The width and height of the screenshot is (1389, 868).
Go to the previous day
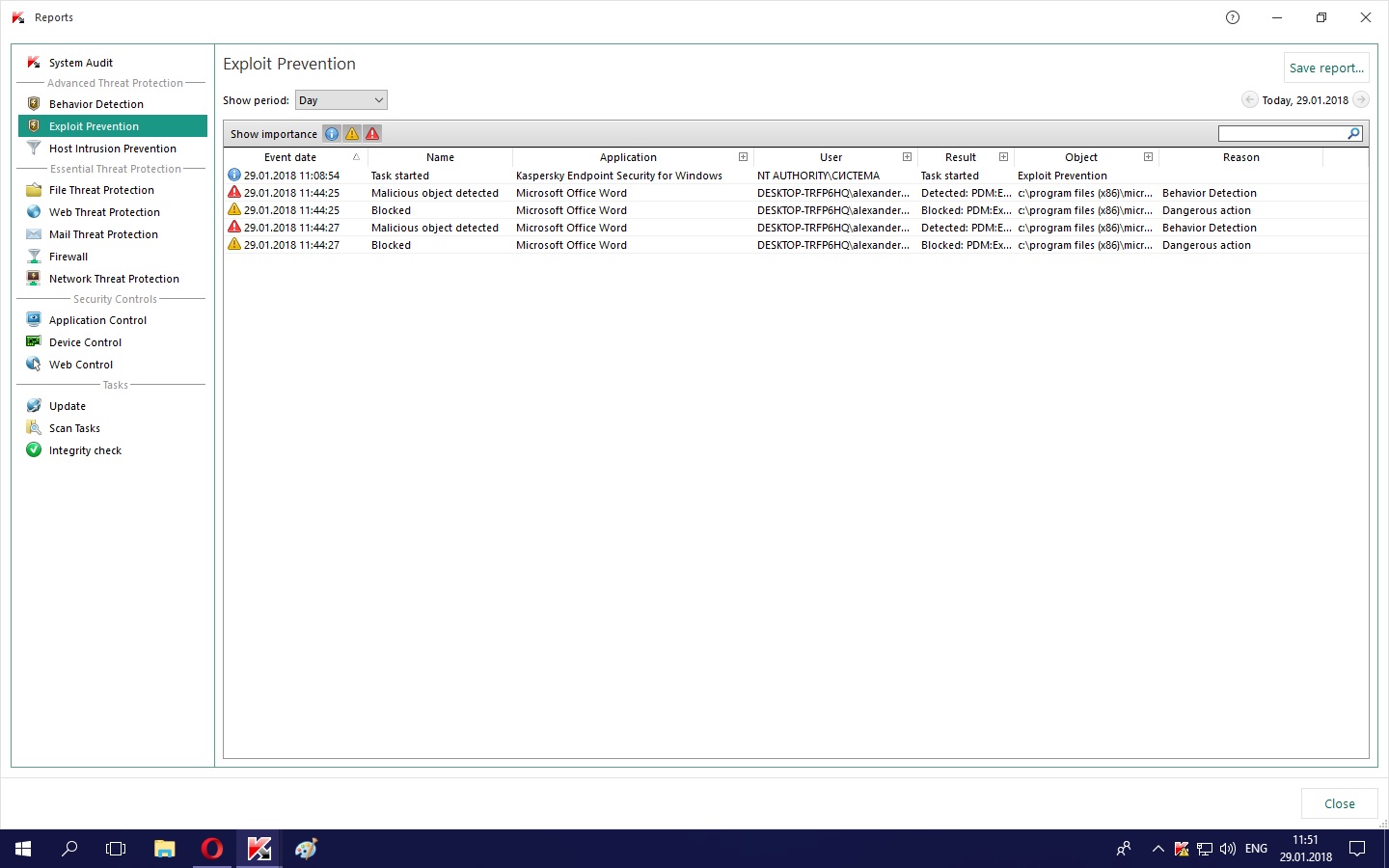click(1249, 99)
